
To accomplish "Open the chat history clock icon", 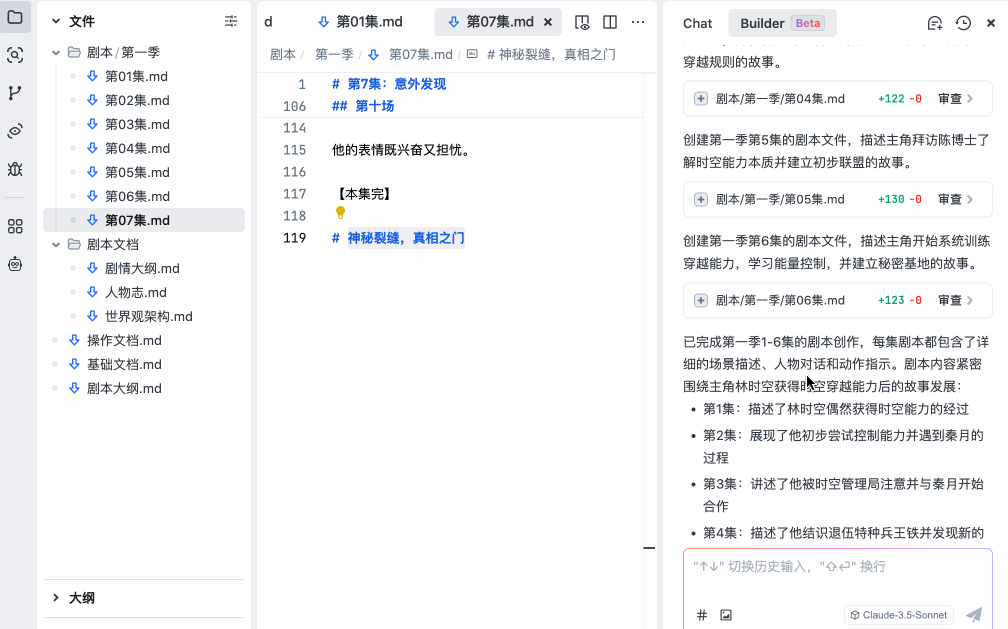I will click(963, 23).
